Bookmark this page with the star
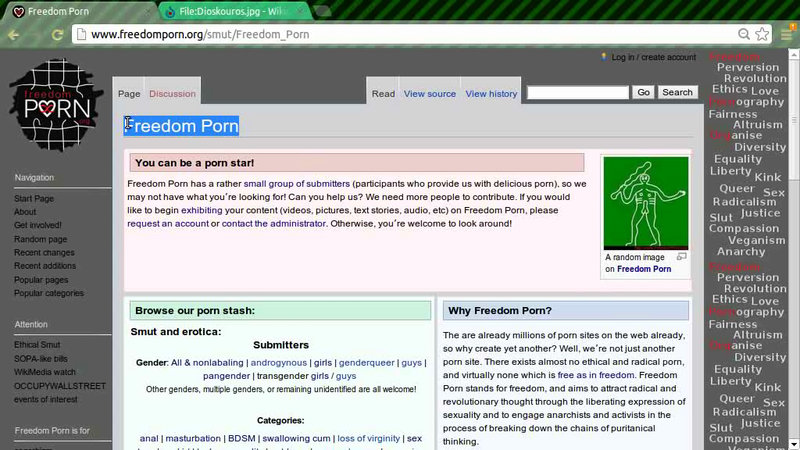Viewport: 800px width, 450px height. tap(762, 34)
